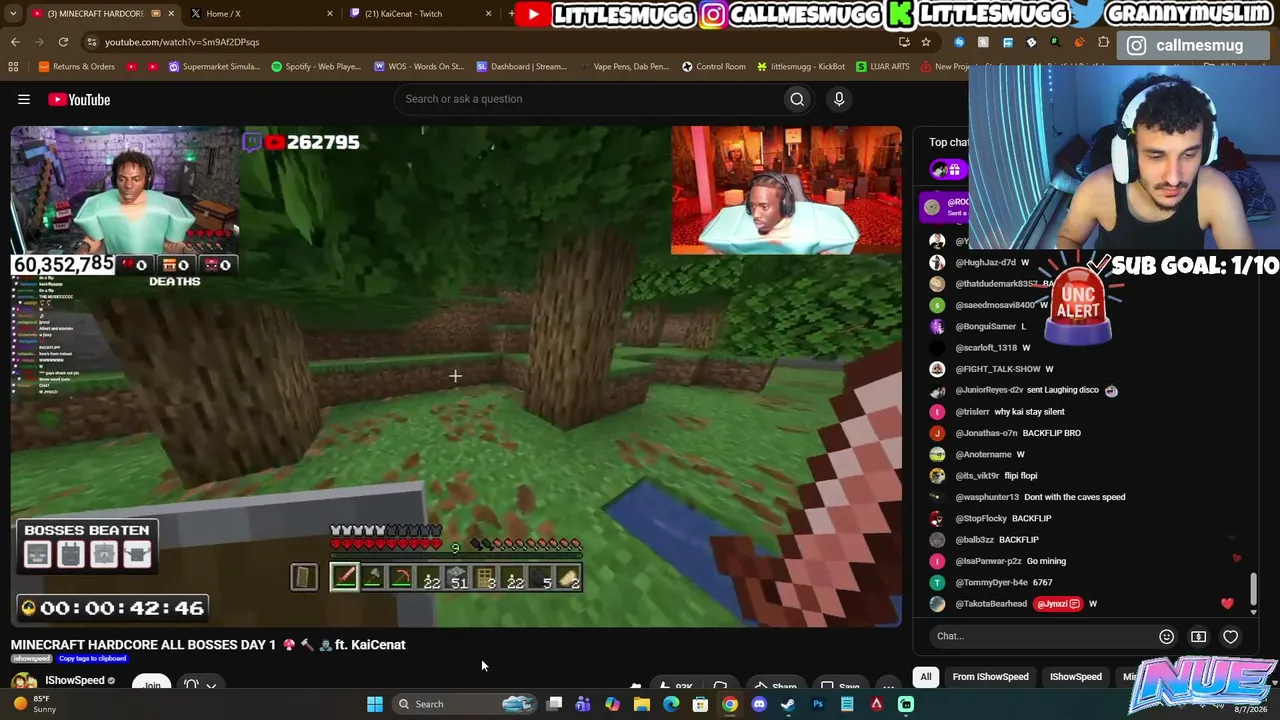
Task: Open the IShowSpeed channel name link
Action: (x=75, y=681)
